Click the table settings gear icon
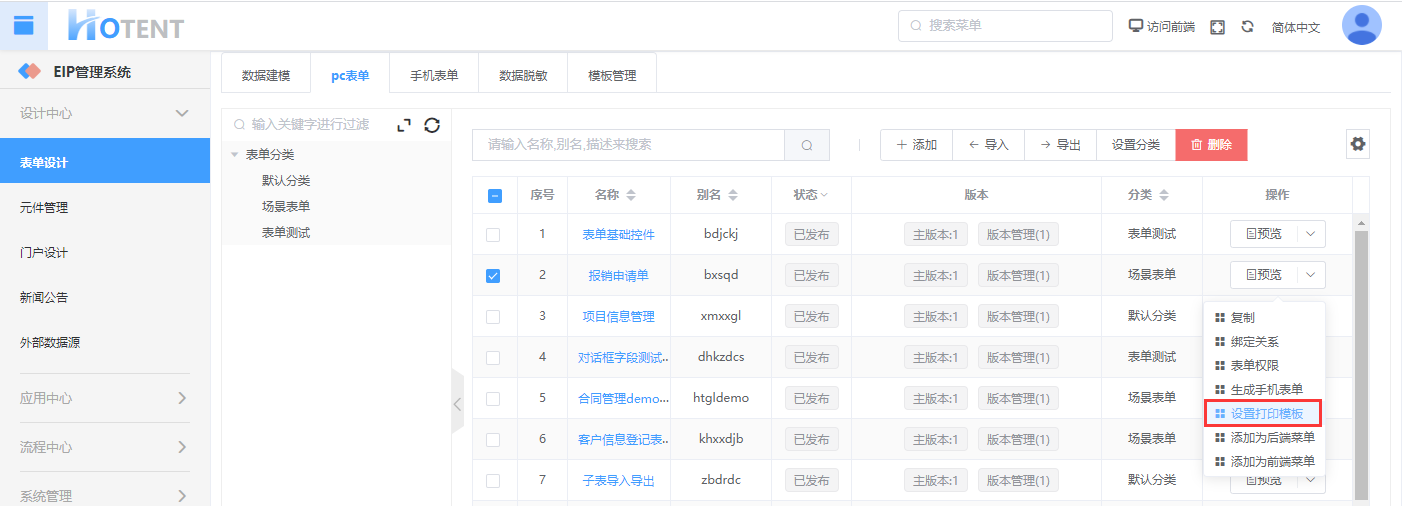Viewport: 1402px width, 506px height. click(x=1357, y=144)
